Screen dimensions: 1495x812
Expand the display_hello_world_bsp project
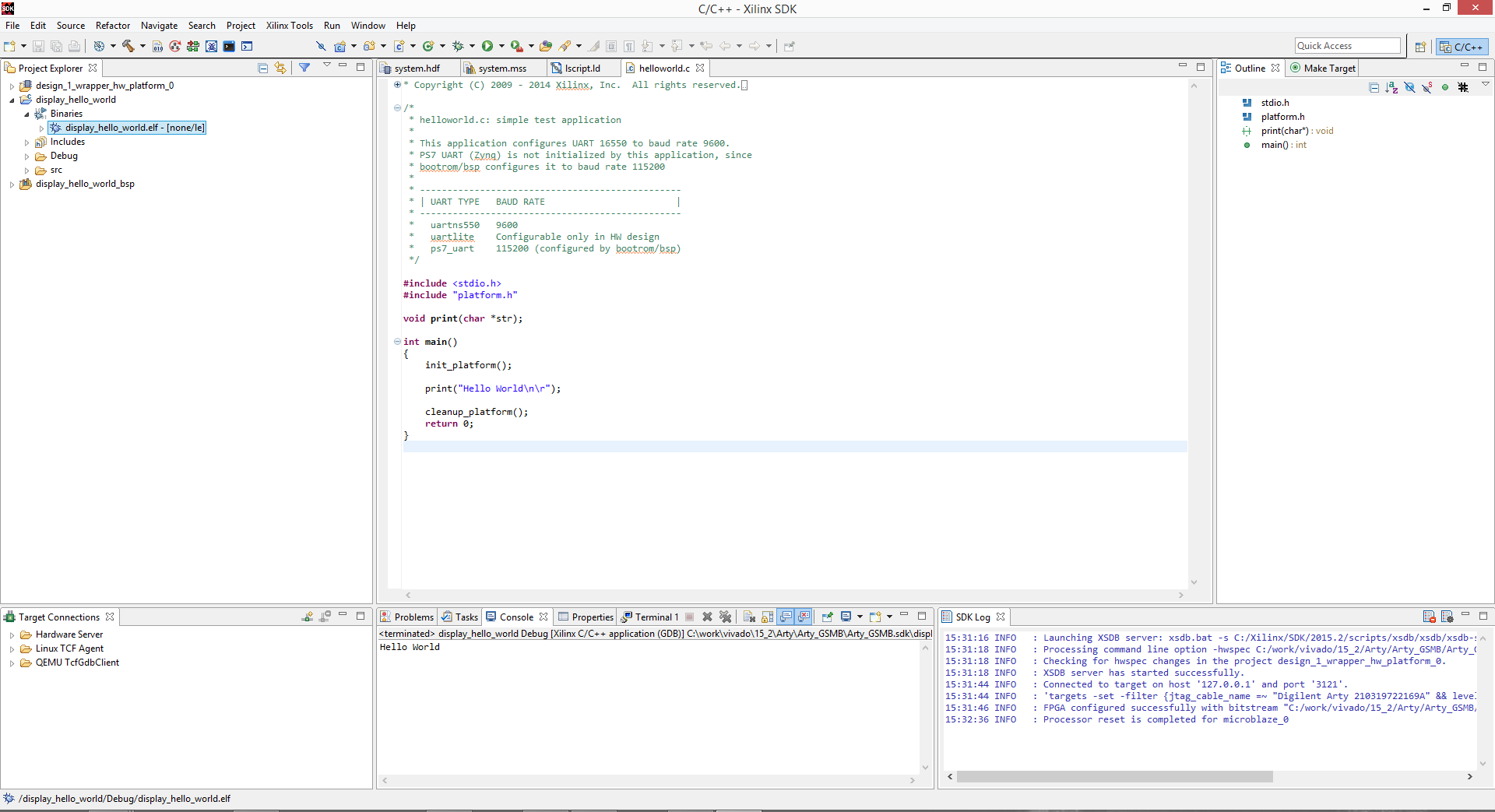pos(12,185)
